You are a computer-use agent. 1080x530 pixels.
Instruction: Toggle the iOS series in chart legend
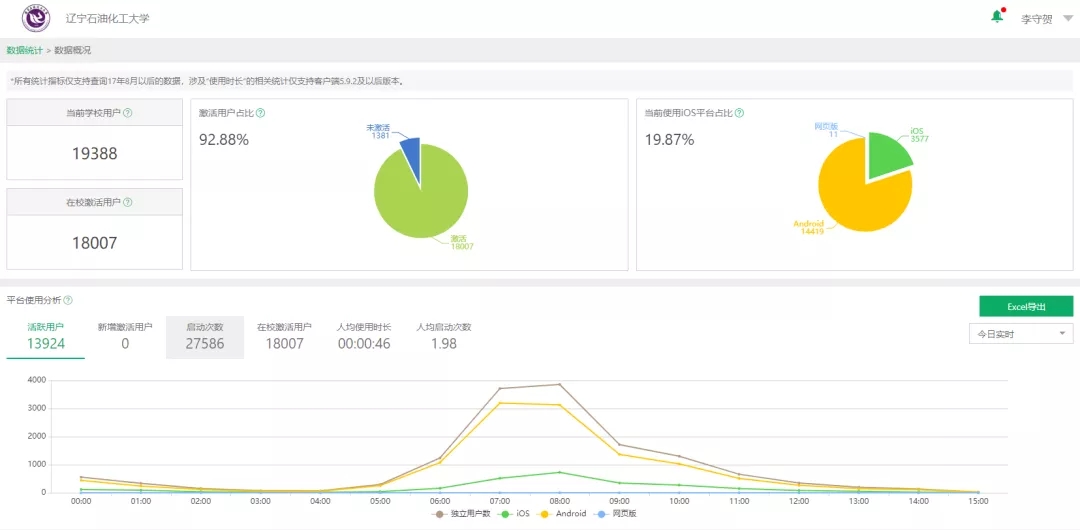(516, 513)
